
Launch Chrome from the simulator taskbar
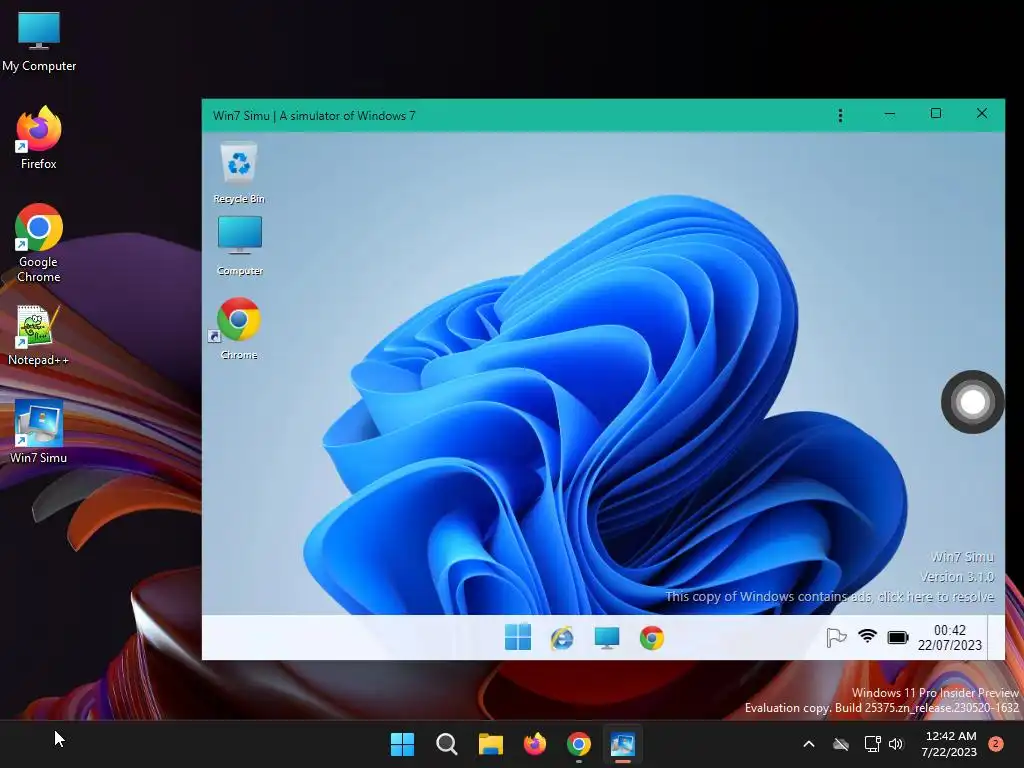pyautogui.click(x=652, y=638)
